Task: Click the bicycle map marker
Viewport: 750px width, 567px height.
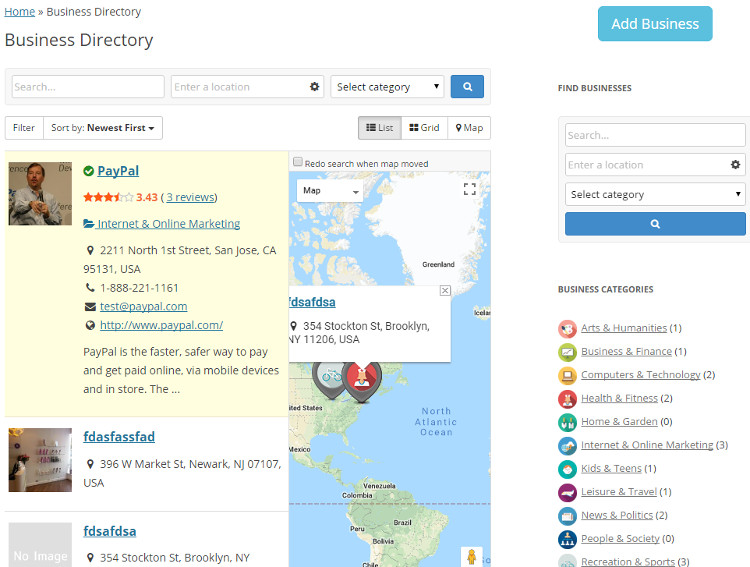Action: coord(331,380)
